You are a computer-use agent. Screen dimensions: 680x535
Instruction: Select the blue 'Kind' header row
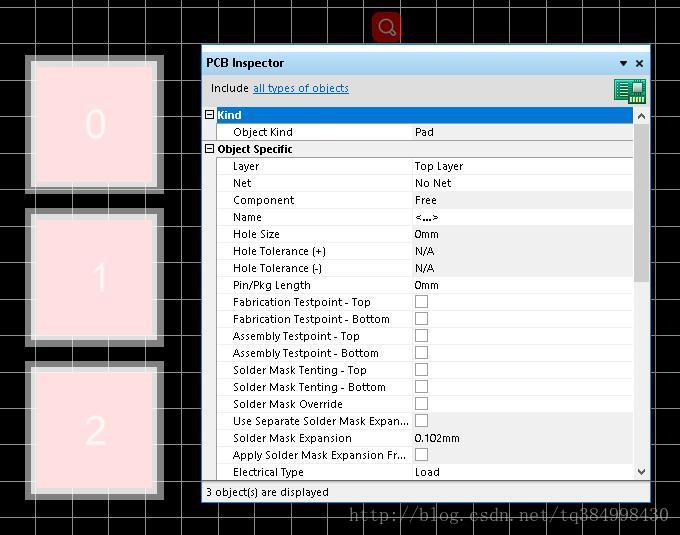click(x=425, y=115)
